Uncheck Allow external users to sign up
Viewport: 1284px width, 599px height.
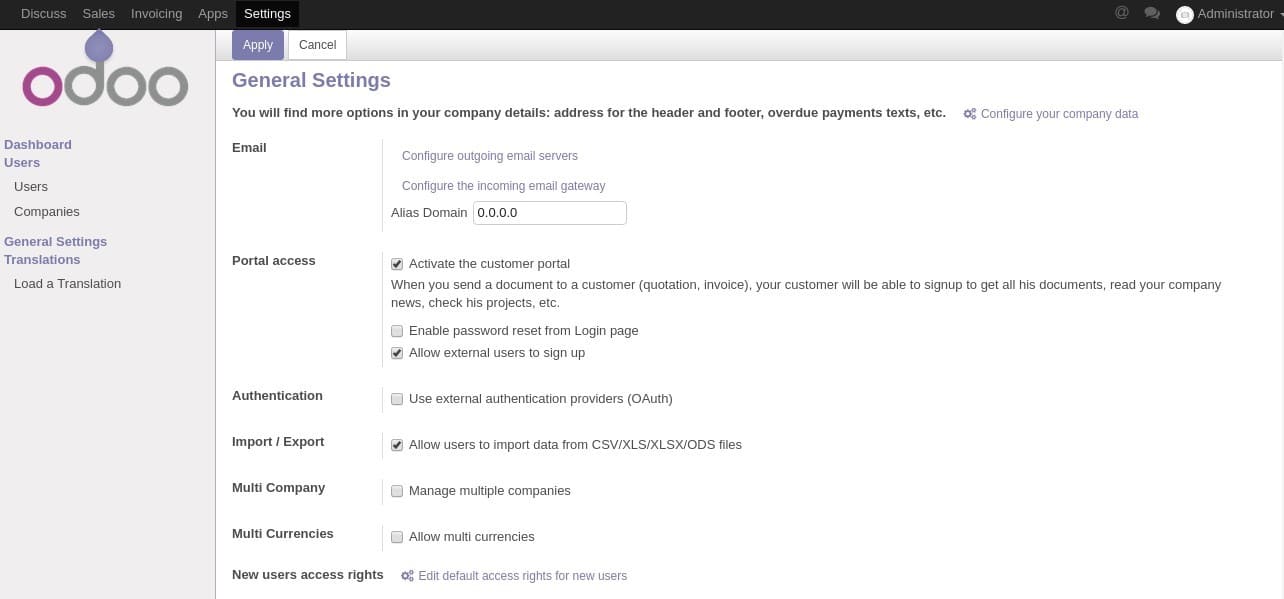[x=397, y=353]
